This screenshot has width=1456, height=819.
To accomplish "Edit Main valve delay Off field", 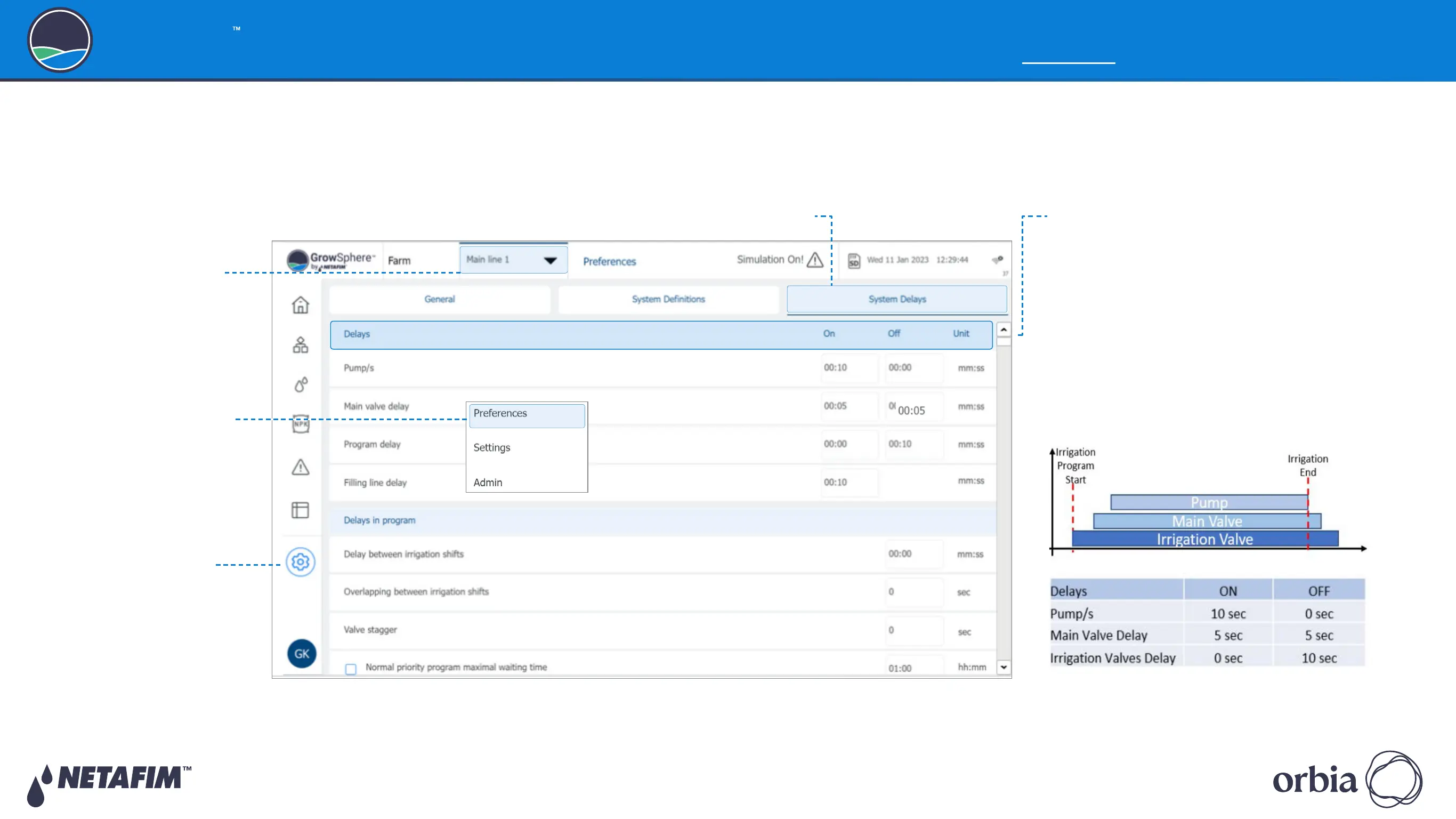I will point(914,407).
